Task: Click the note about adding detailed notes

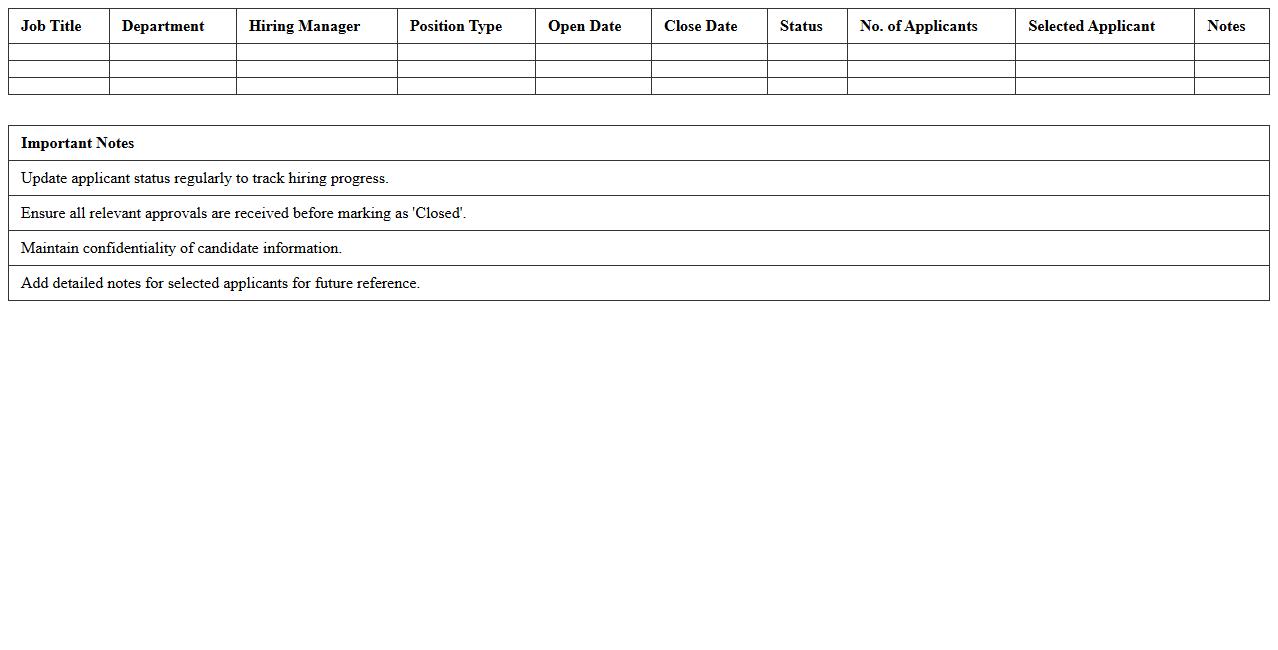Action: pos(220,283)
